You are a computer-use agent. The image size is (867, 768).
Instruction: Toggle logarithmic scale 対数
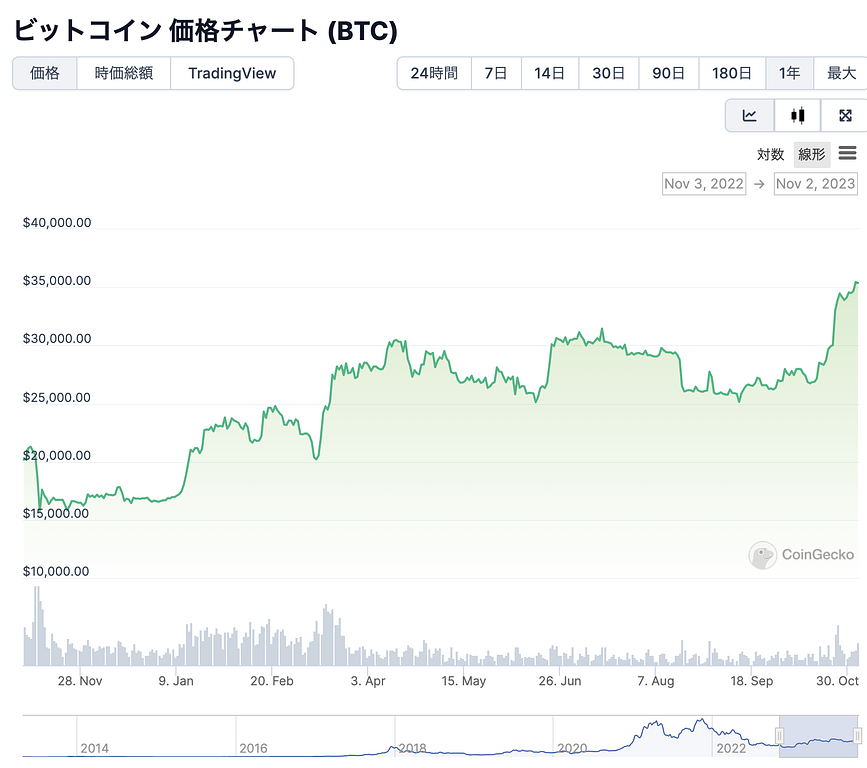tap(770, 155)
